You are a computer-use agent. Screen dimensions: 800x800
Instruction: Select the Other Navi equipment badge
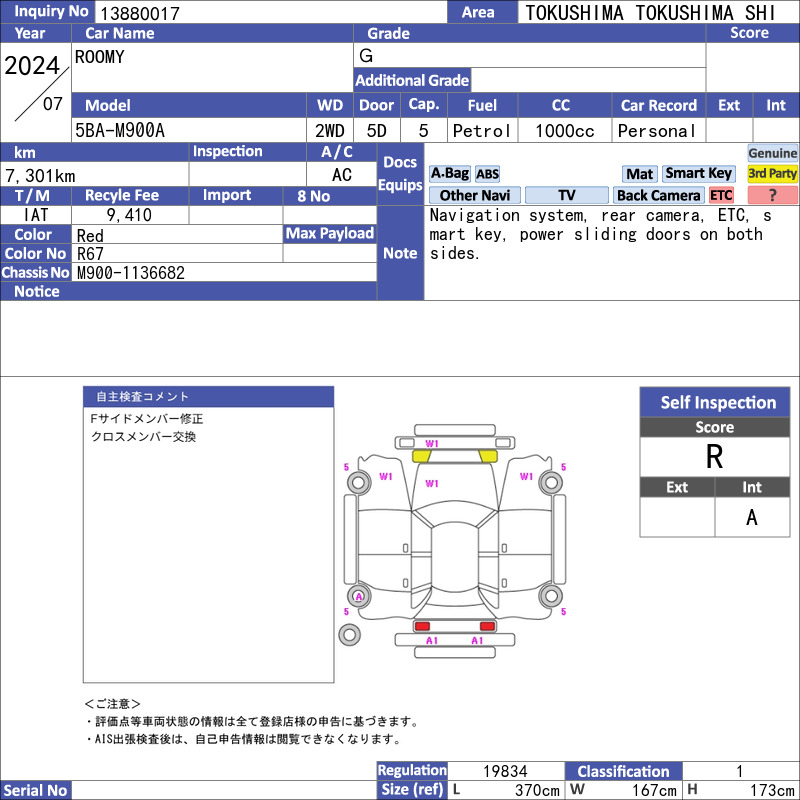point(474,195)
